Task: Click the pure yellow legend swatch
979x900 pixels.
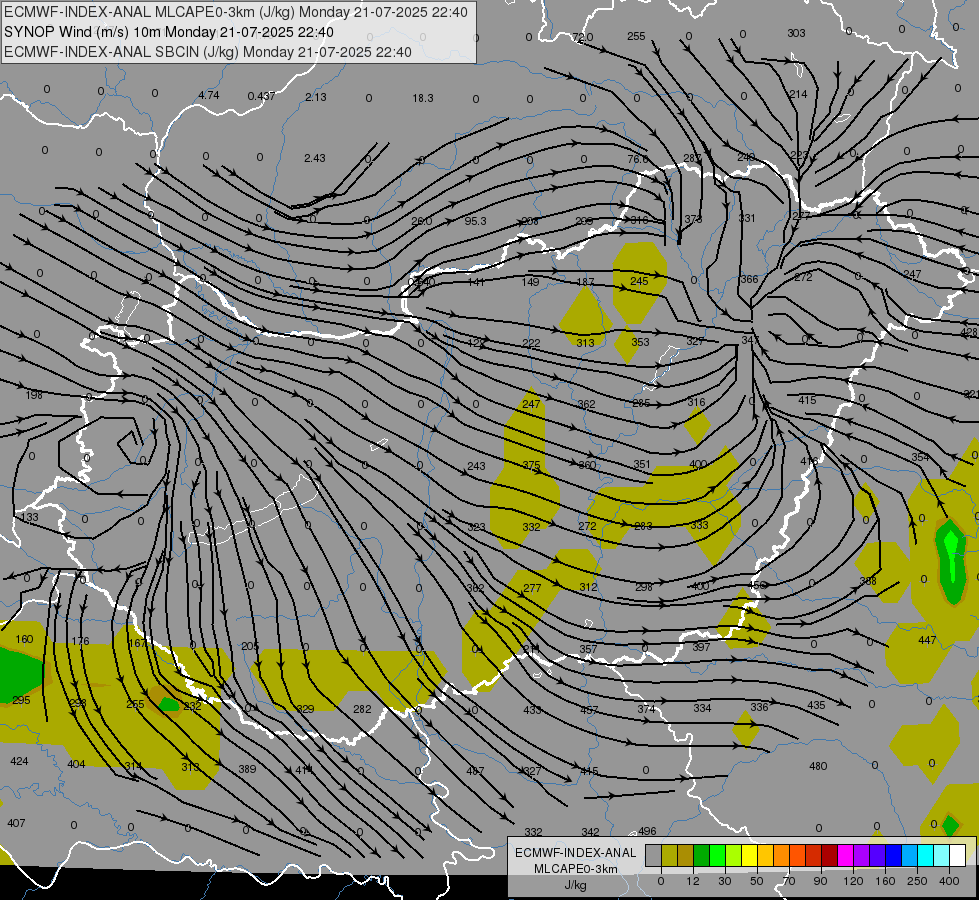Action: [x=749, y=855]
